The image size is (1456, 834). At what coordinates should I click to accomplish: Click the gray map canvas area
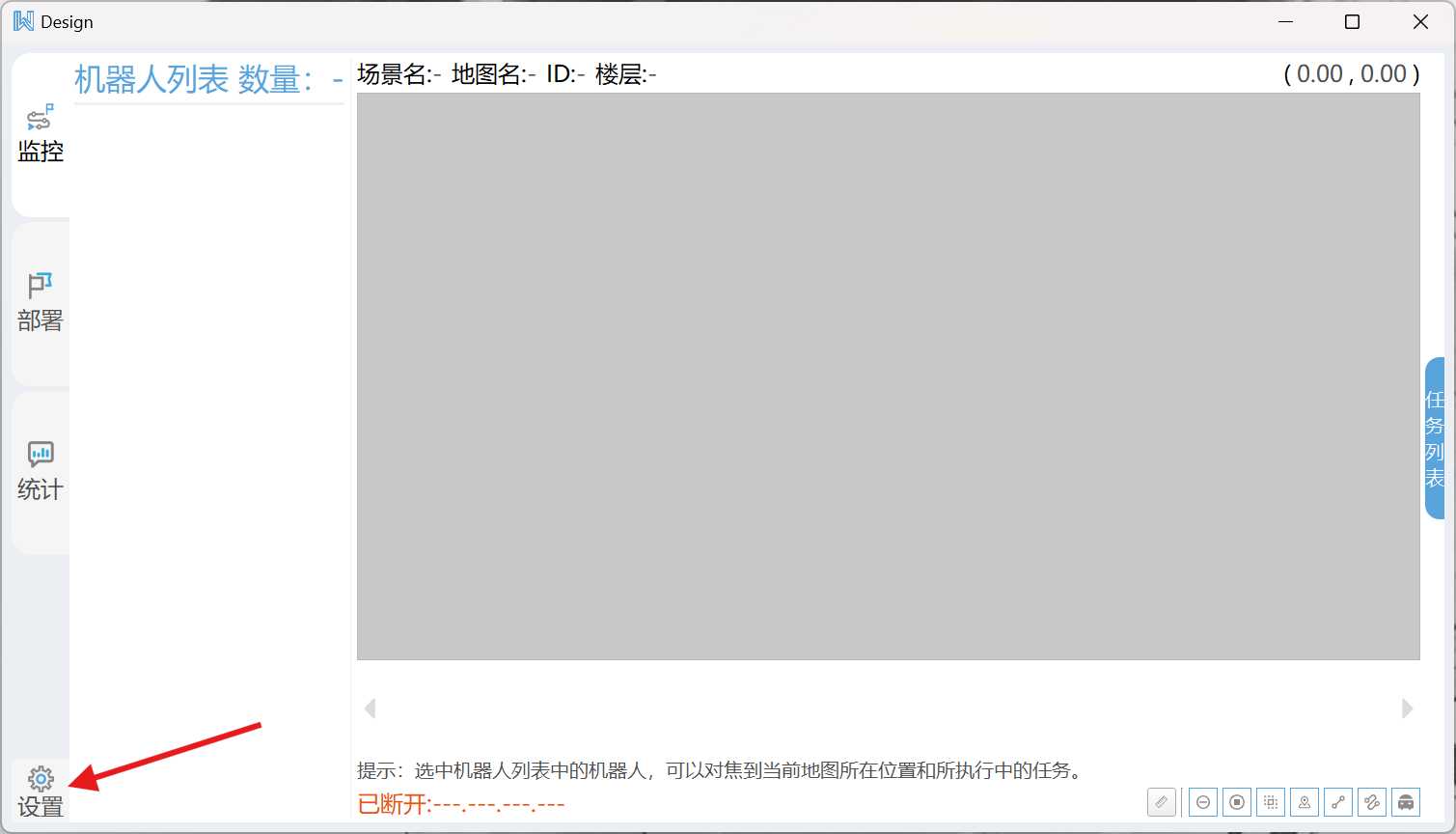(x=888, y=376)
